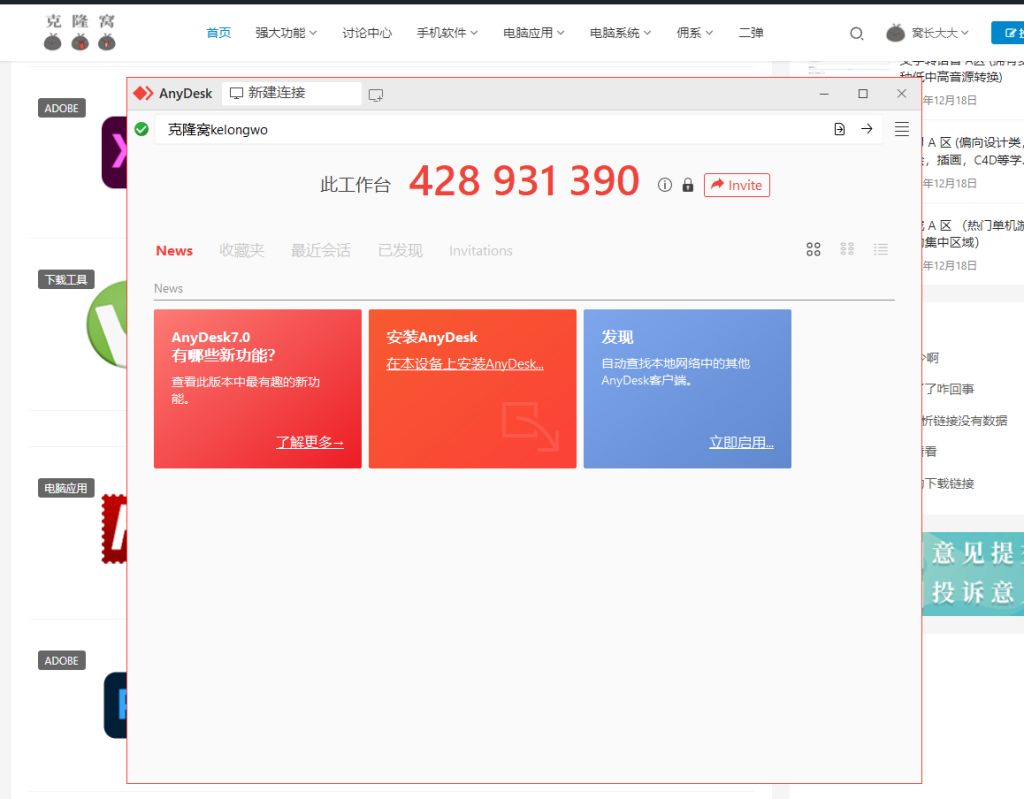The image size is (1024, 799).
Task: Click the AnyDesk logo icon
Action: 143,93
